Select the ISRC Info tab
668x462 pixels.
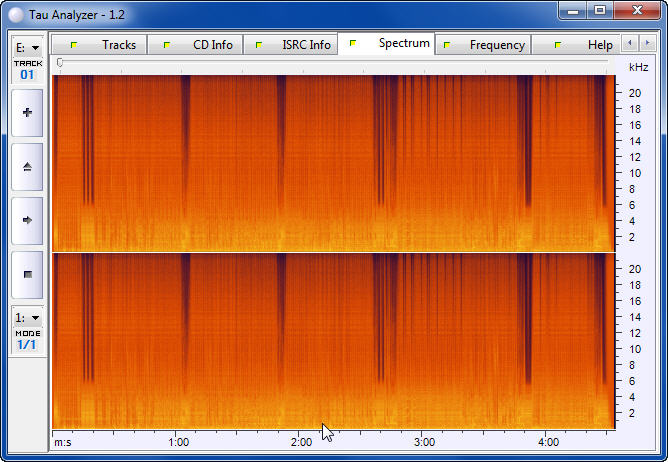pos(294,45)
